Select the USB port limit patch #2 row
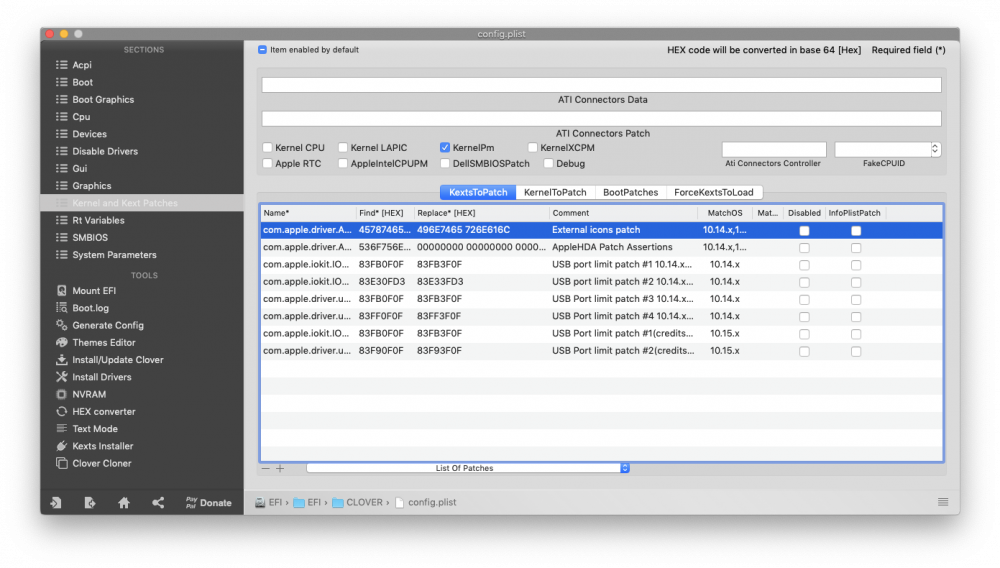 [x=601, y=281]
